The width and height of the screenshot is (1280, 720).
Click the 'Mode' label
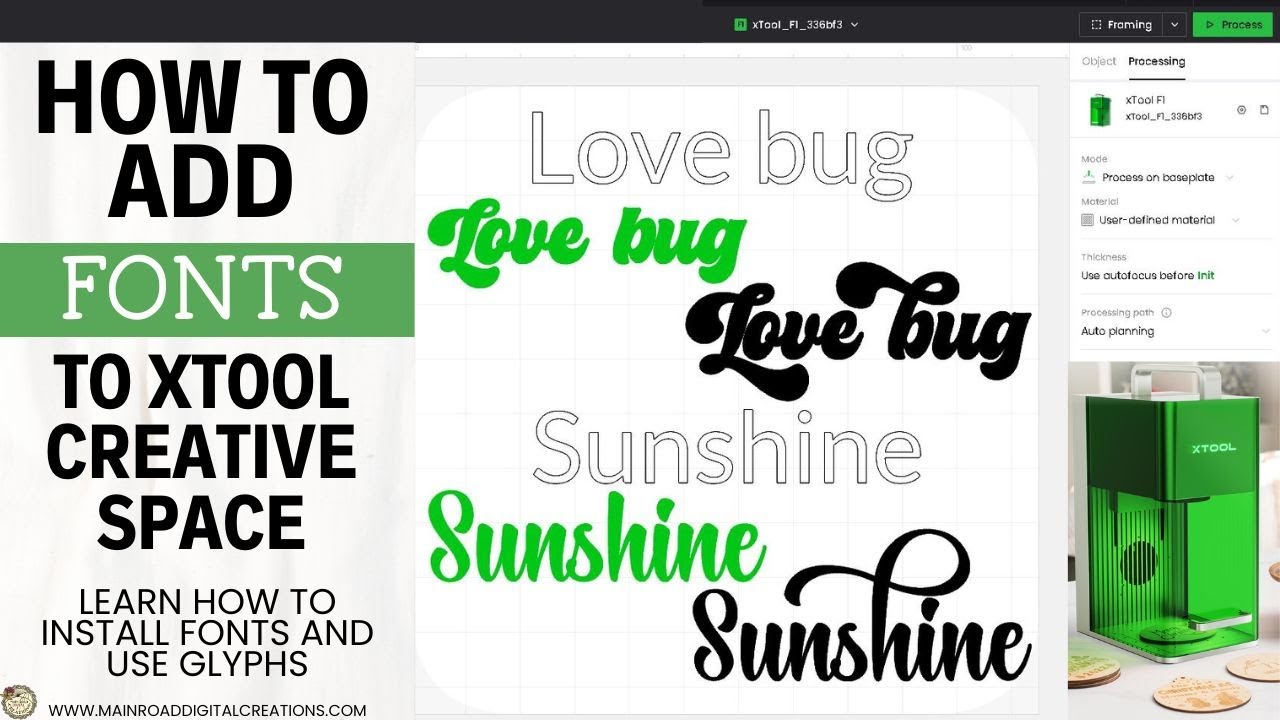point(1094,159)
